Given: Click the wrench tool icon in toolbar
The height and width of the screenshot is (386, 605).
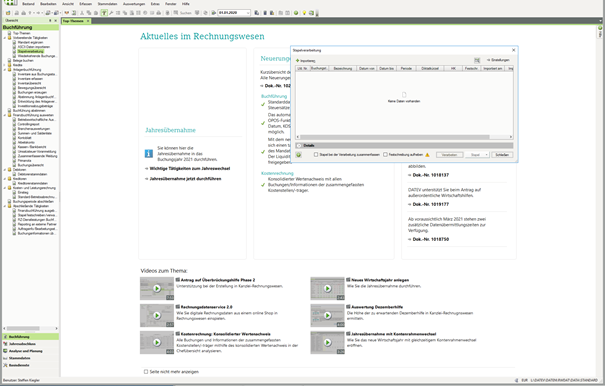Looking at the screenshot, I should (111, 13).
